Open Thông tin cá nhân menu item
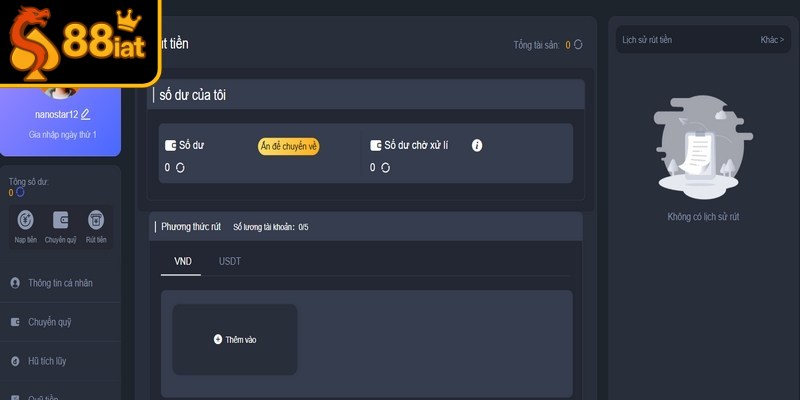 pos(60,283)
